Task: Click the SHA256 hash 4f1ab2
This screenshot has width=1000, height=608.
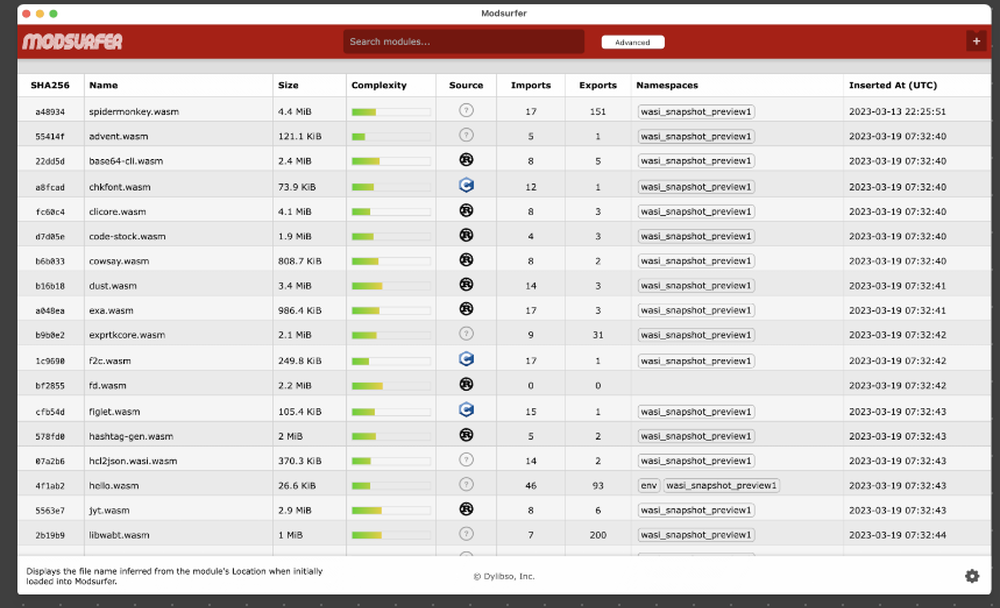Action: 50,486
